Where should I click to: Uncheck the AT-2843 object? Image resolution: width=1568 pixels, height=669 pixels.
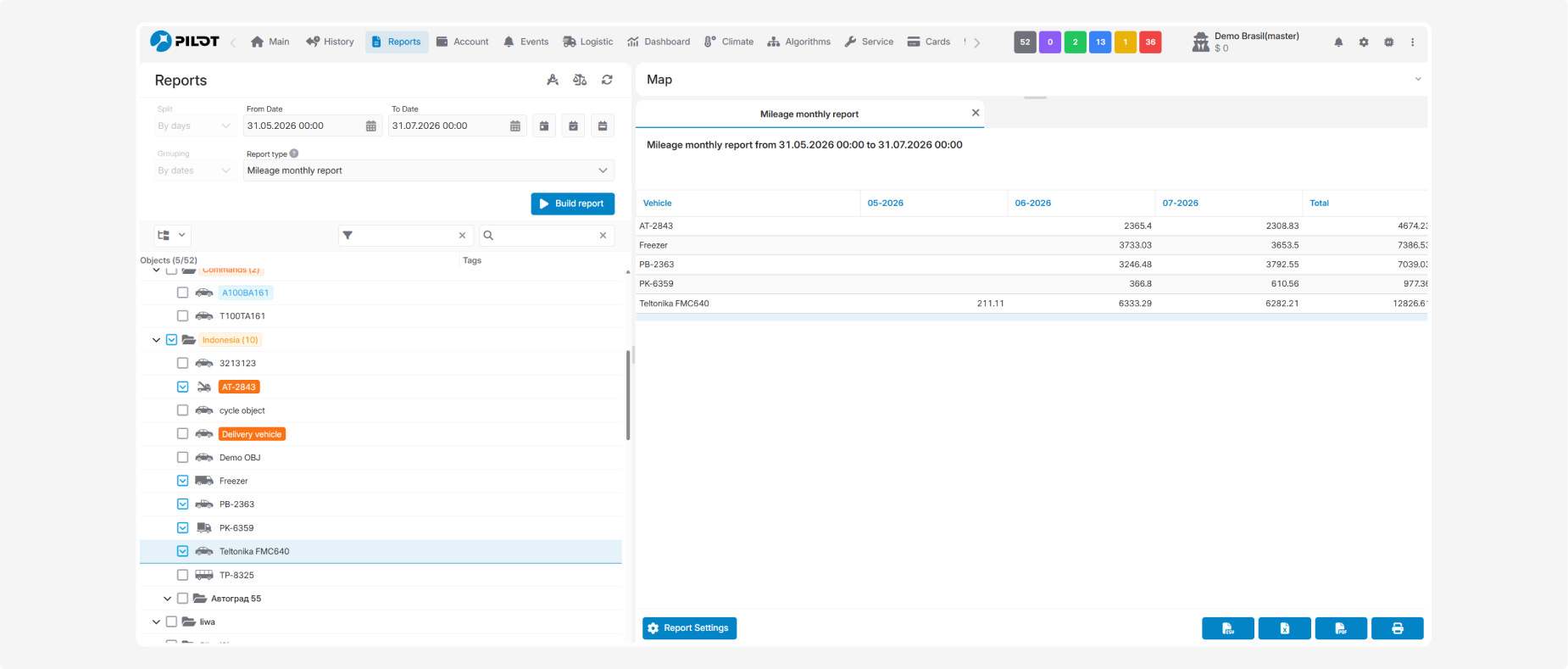coord(182,387)
